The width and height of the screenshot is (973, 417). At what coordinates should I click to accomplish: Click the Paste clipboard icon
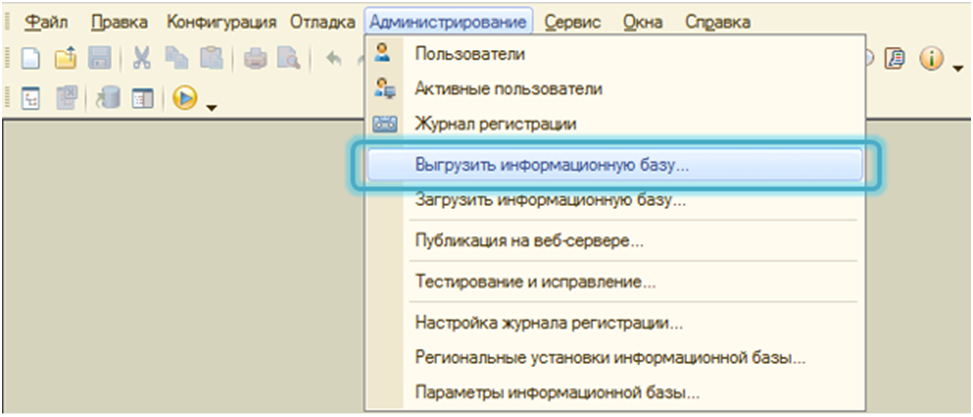(211, 59)
